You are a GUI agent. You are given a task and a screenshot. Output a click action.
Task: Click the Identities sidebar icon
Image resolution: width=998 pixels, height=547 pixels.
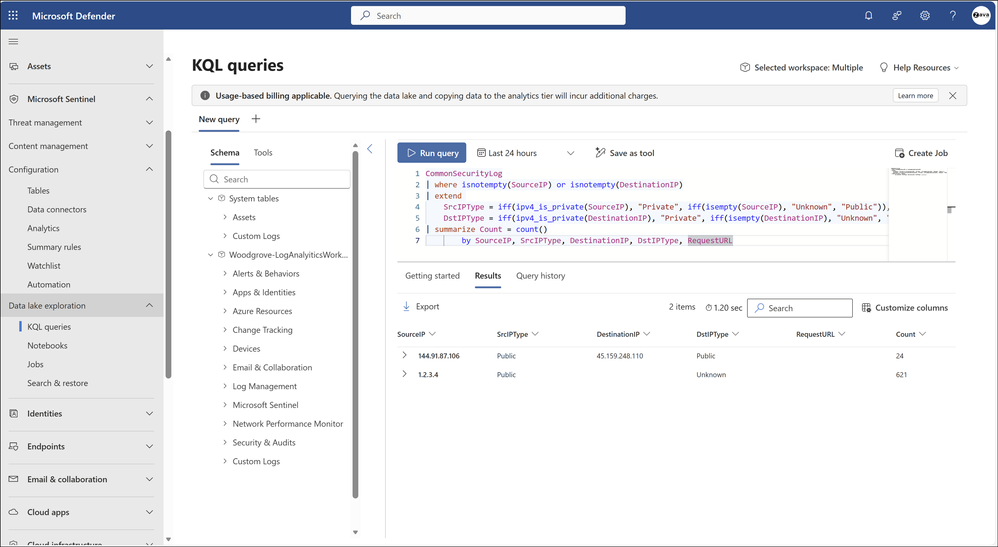(14, 413)
